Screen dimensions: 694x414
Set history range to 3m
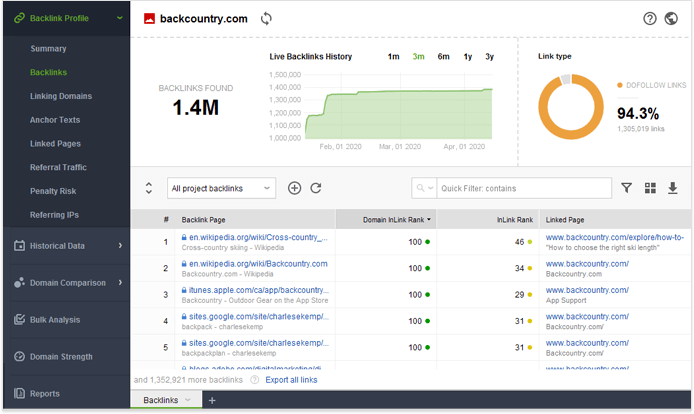coord(418,57)
